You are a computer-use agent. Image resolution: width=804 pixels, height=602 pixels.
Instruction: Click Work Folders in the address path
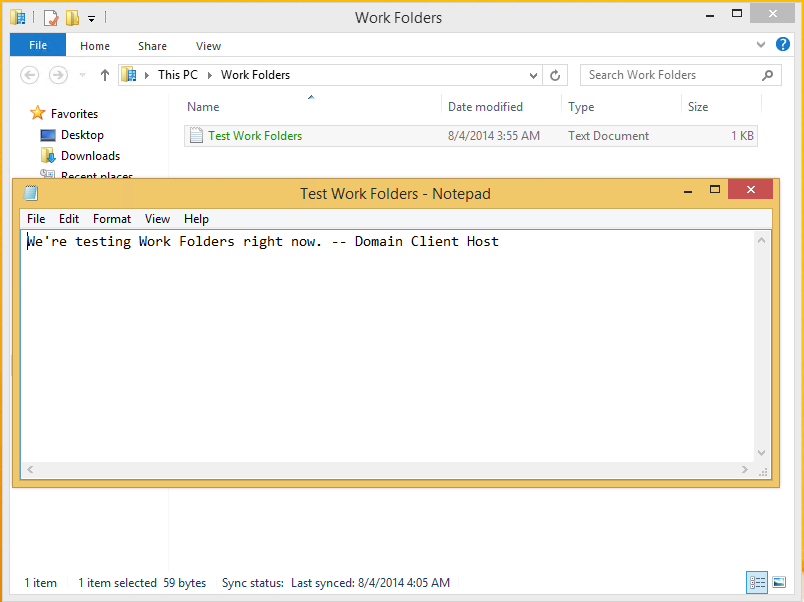pos(255,75)
